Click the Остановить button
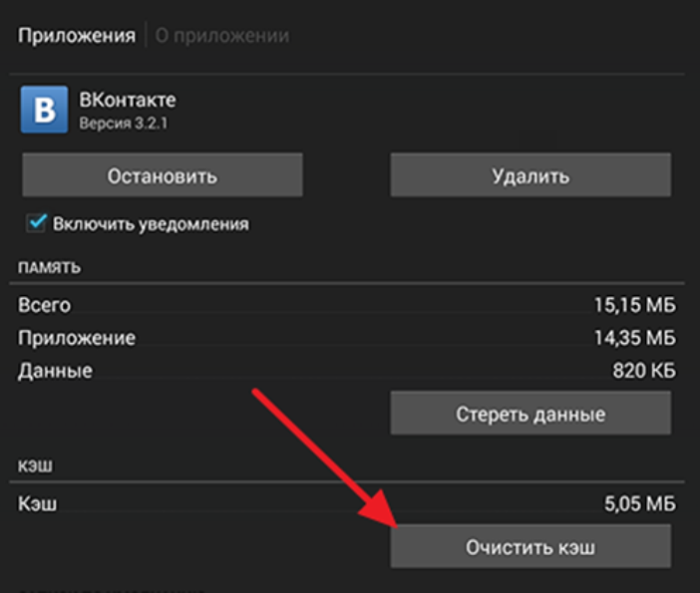Image resolution: width=700 pixels, height=593 pixels. coord(162,175)
